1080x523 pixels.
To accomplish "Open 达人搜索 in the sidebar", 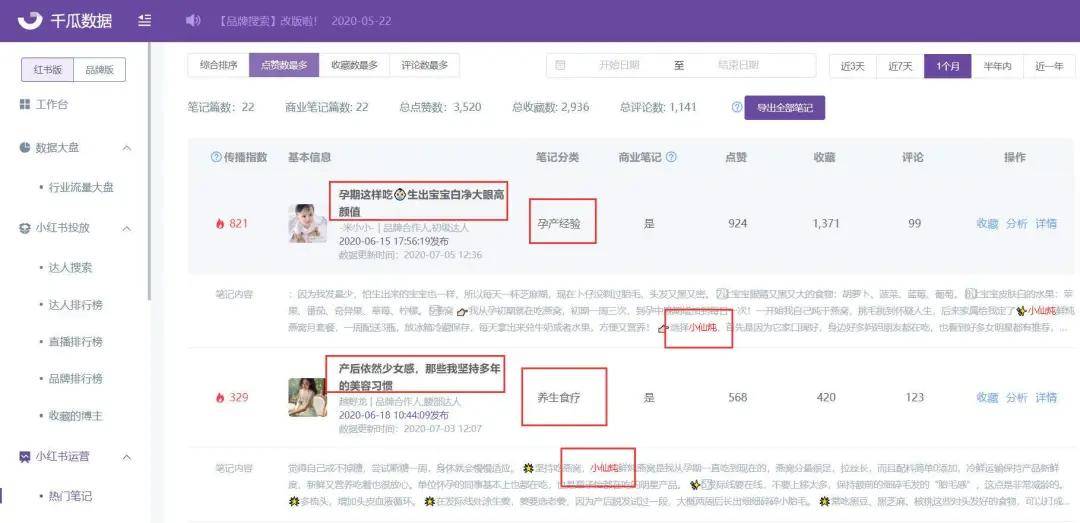I will pos(70,267).
